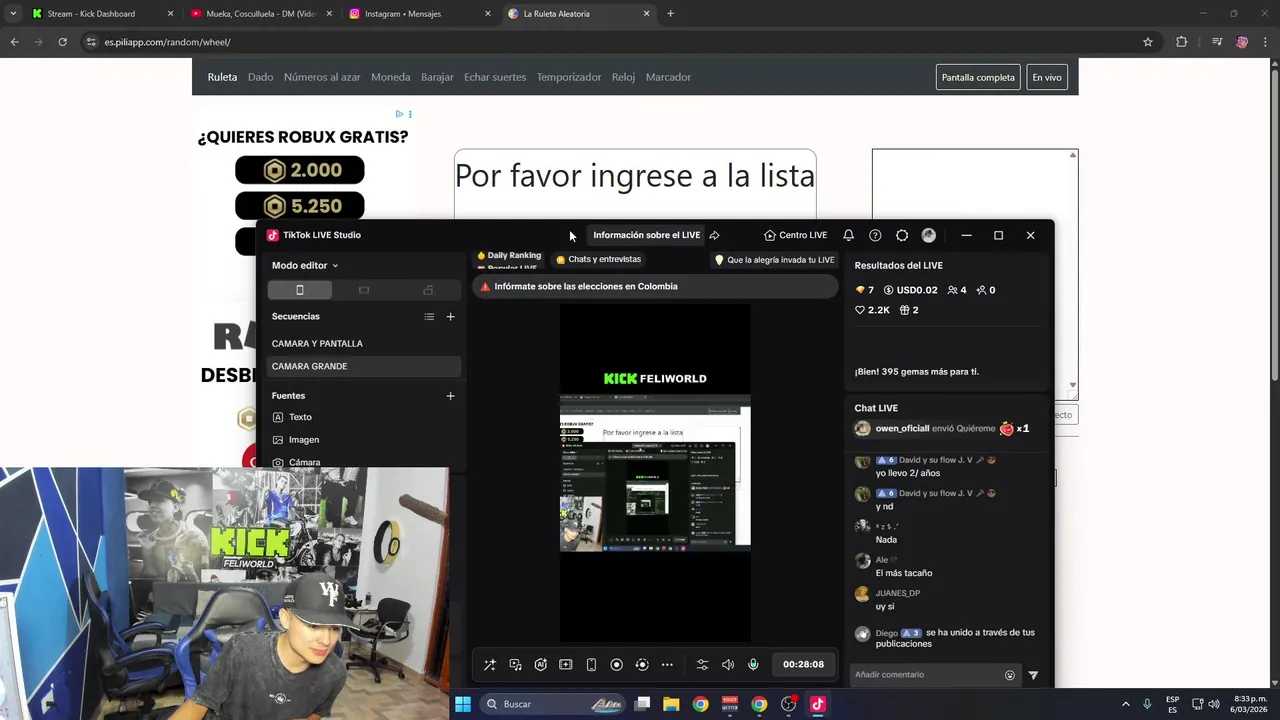This screenshot has width=1280, height=720.
Task: Open the Chrome tab search dropdown
Action: tap(12, 14)
